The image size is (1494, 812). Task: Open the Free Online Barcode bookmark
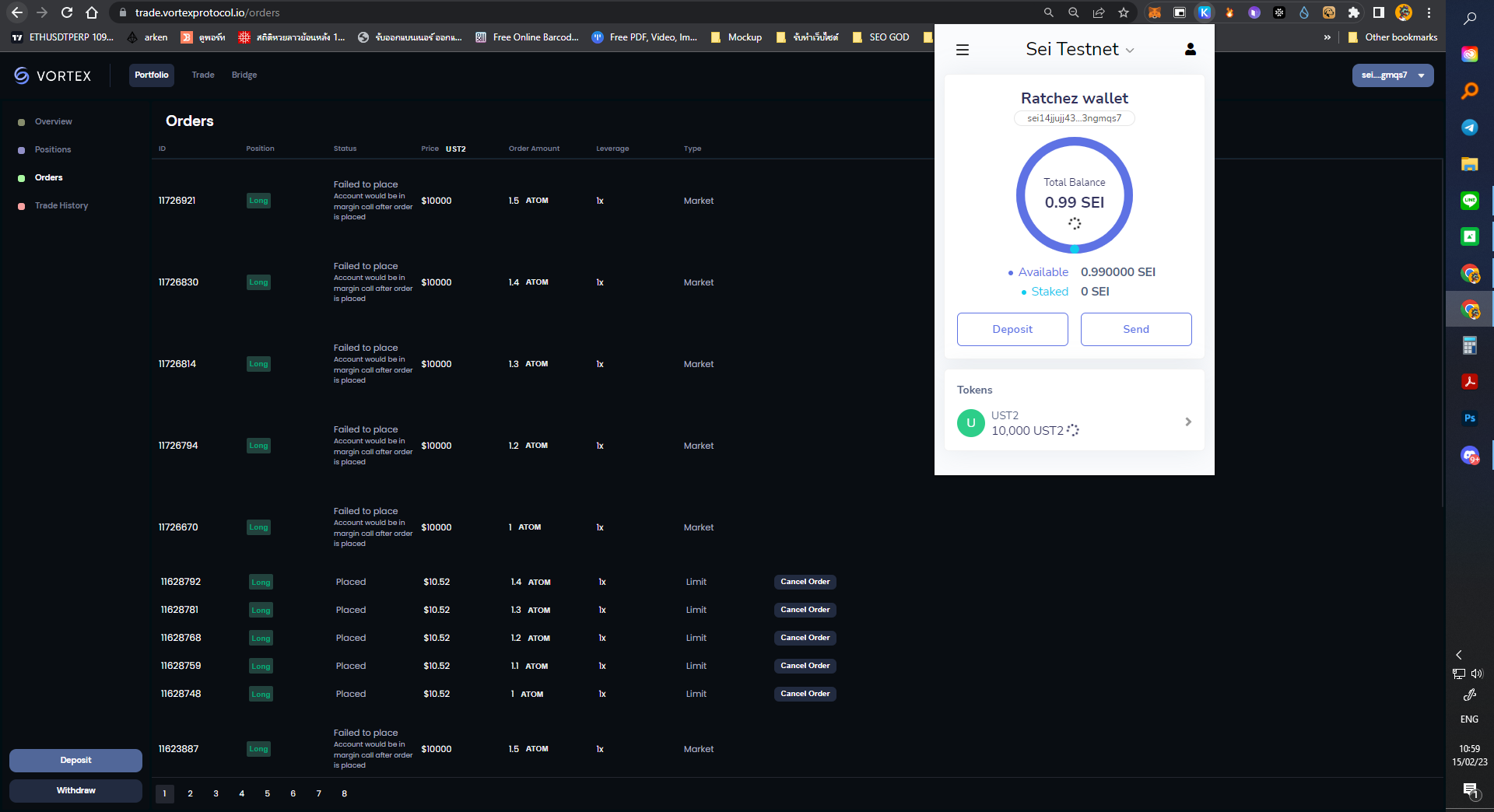527,37
